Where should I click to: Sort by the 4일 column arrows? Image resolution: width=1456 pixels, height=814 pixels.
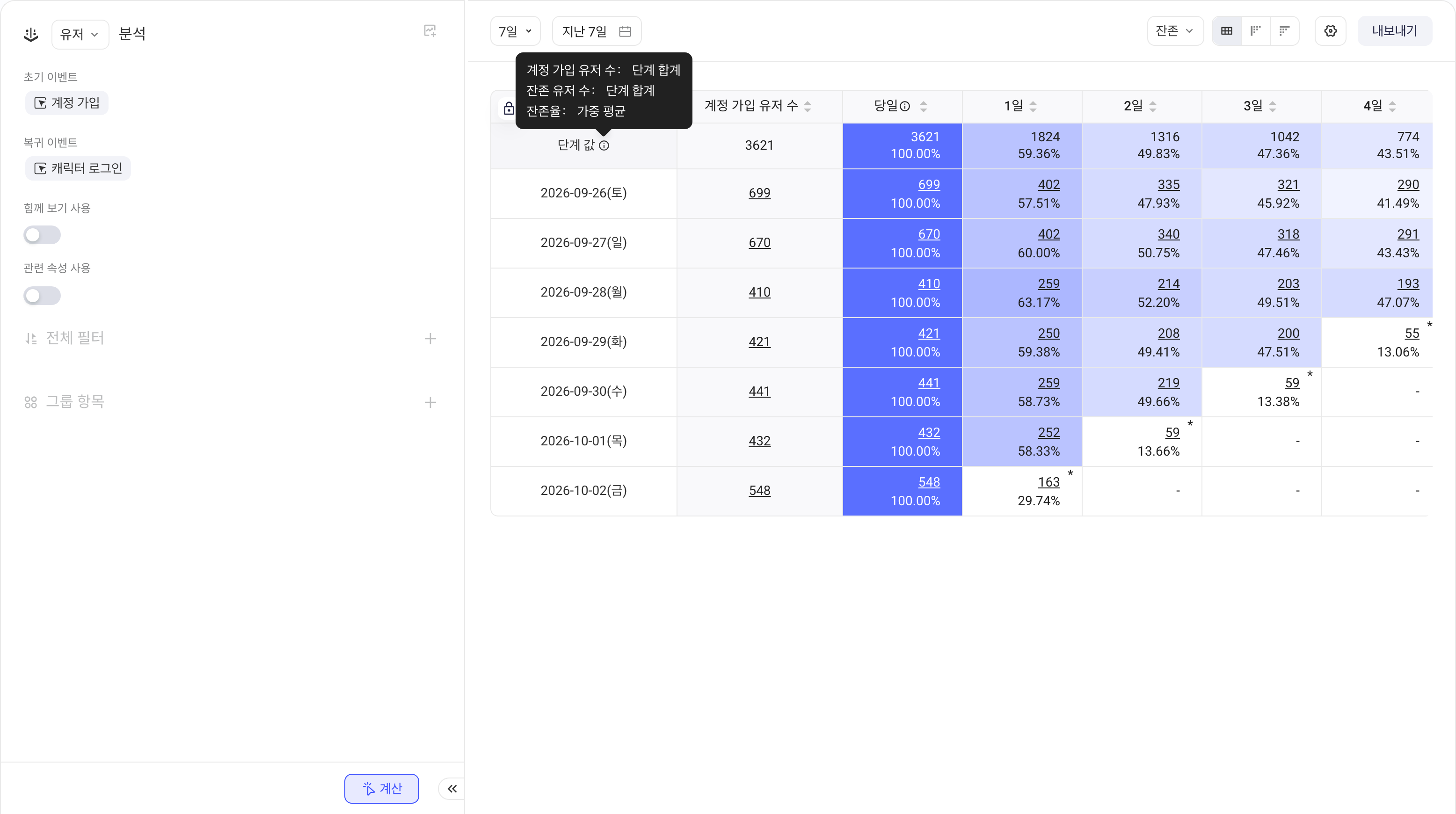click(1393, 106)
